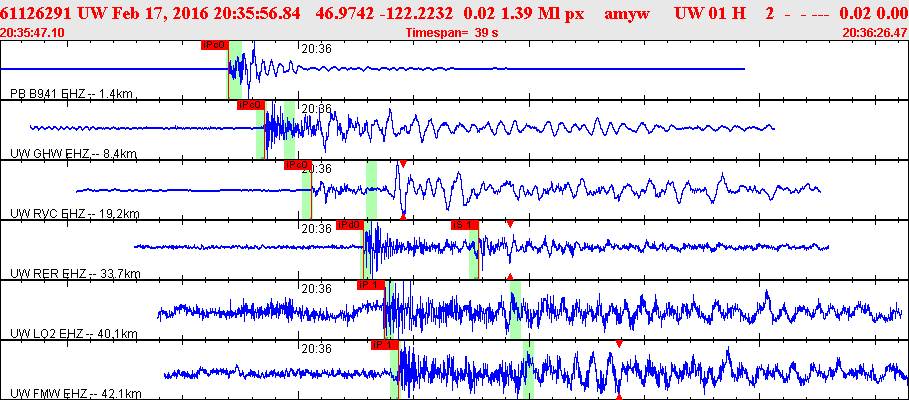Screen dimensions: 909x400
Task: Click the green predicted S window on RVC trace
Action: (371, 190)
